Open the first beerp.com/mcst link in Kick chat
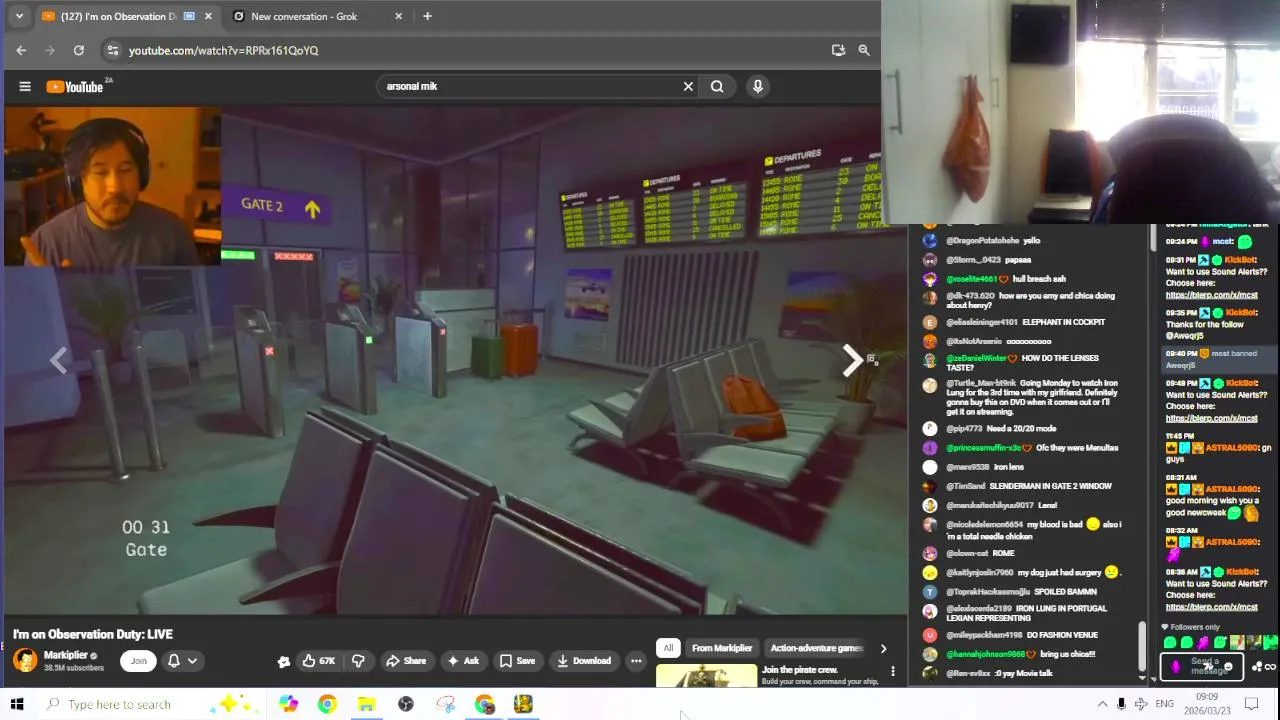This screenshot has height=720, width=1280. point(1211,295)
